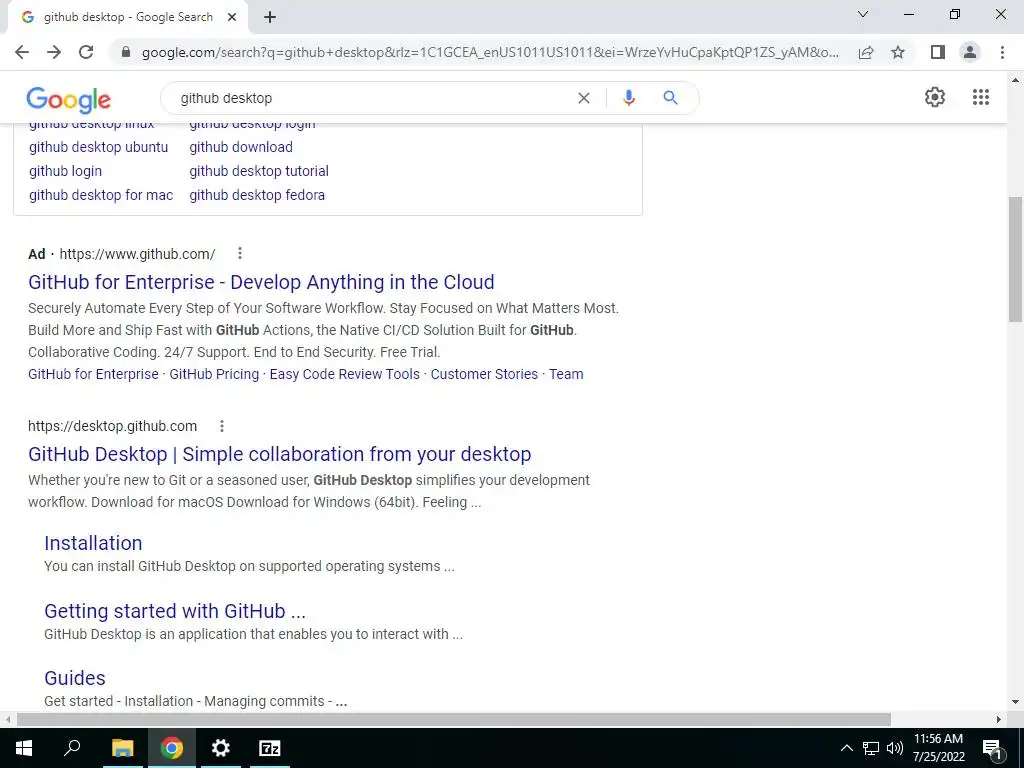Open Chrome's three-dot menu
This screenshot has height=768, width=1024.
1002,52
